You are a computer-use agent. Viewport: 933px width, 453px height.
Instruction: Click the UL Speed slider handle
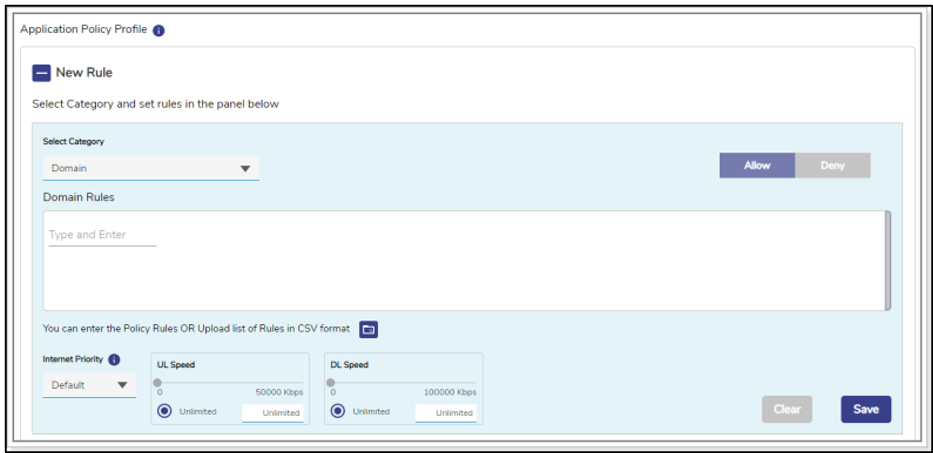158,382
